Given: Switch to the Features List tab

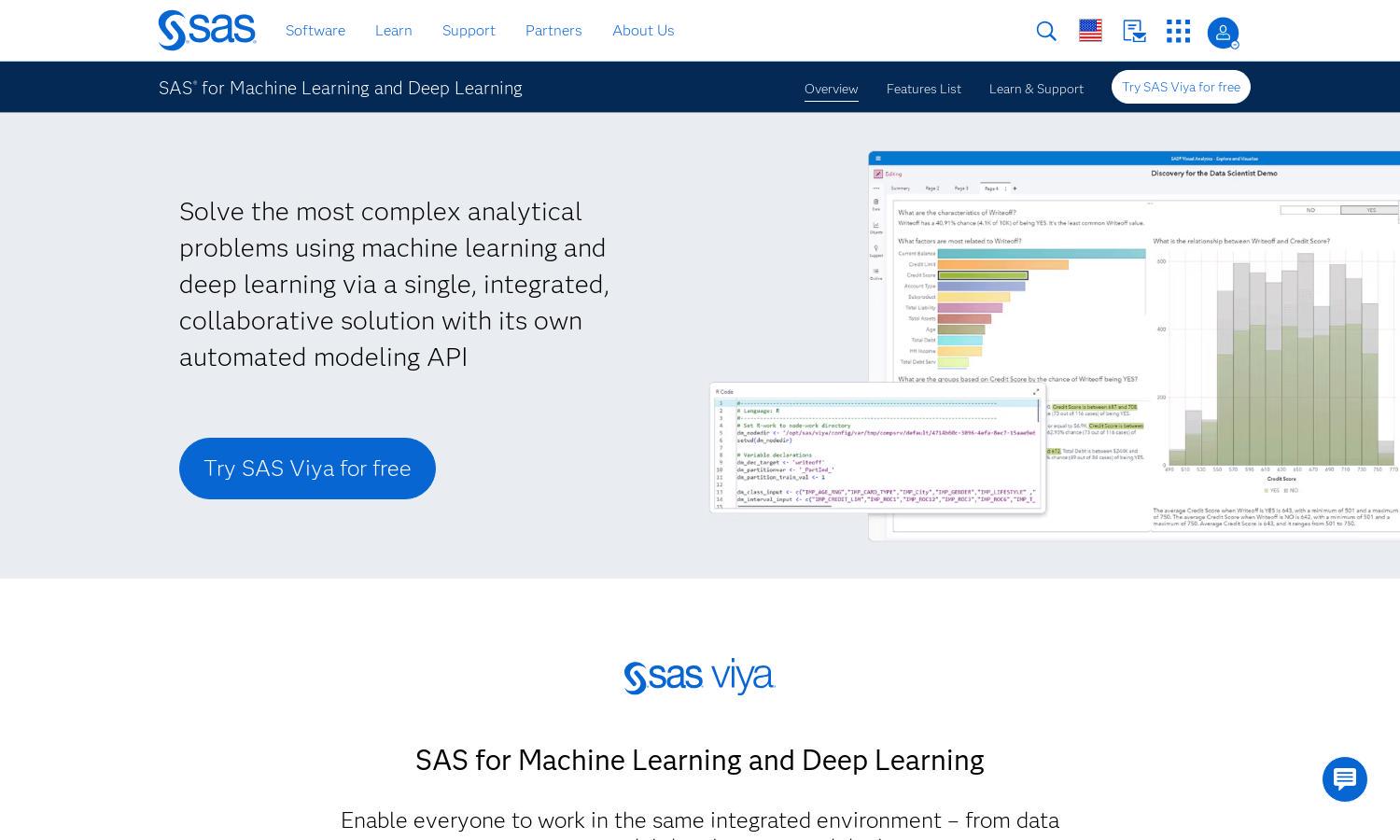Looking at the screenshot, I should (x=924, y=89).
